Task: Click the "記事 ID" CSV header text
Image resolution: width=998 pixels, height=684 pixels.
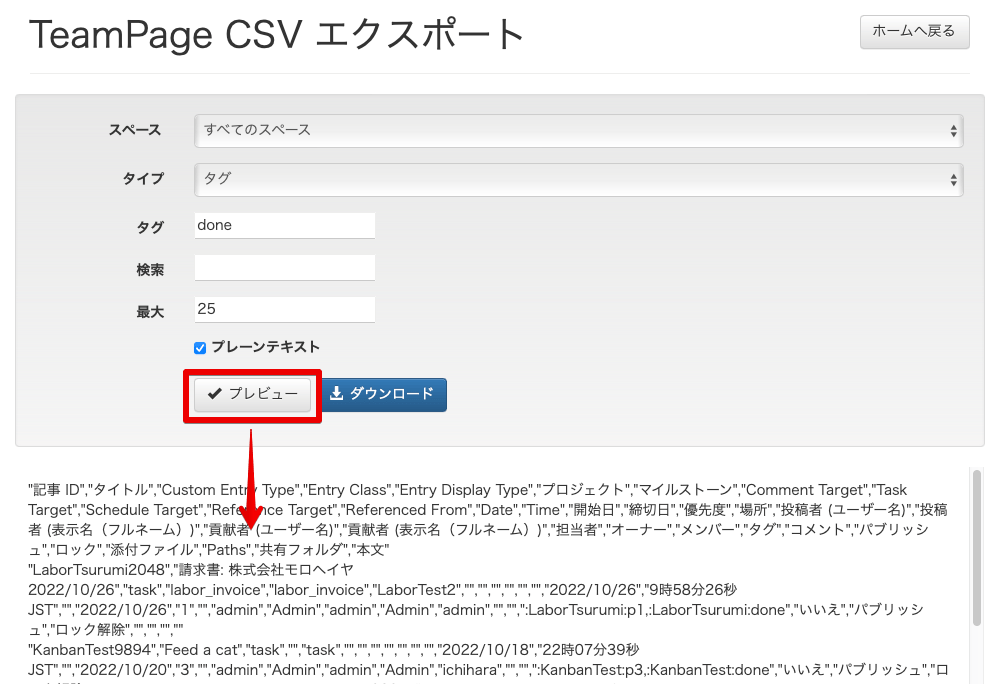Action: click(55, 490)
